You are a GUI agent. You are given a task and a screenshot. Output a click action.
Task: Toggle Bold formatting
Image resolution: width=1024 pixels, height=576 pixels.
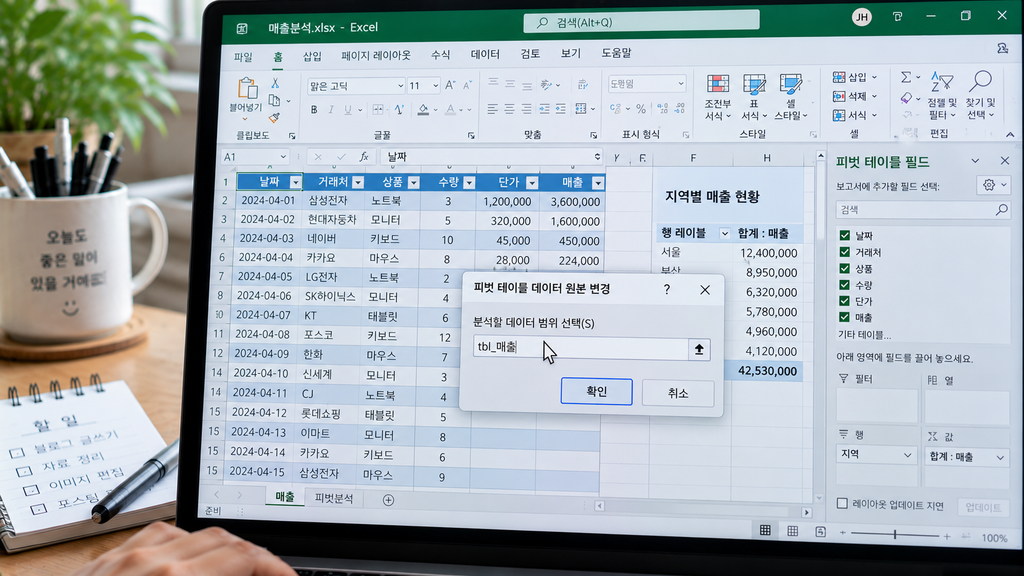click(x=314, y=110)
